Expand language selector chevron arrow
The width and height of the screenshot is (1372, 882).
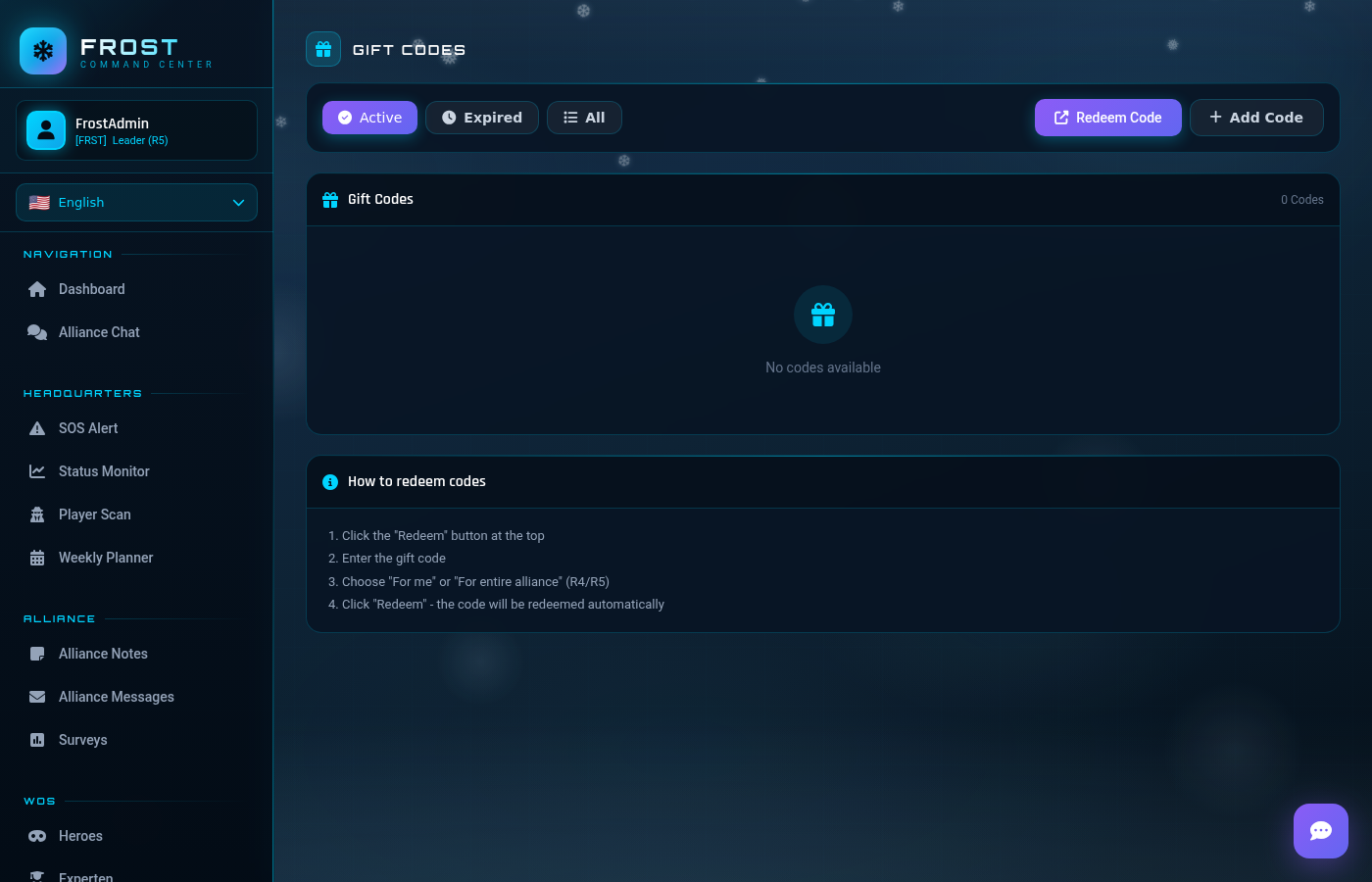click(x=238, y=203)
